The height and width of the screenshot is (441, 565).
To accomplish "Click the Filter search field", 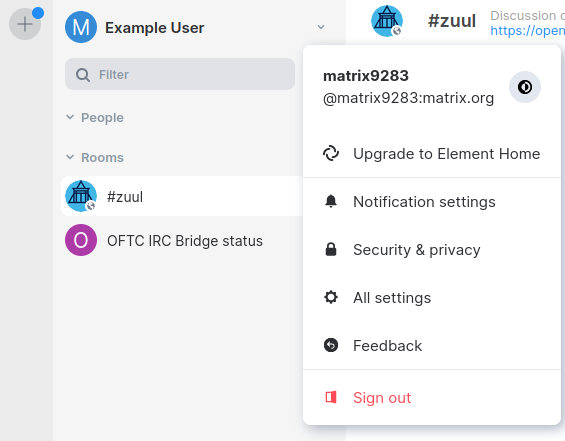I will tap(180, 74).
